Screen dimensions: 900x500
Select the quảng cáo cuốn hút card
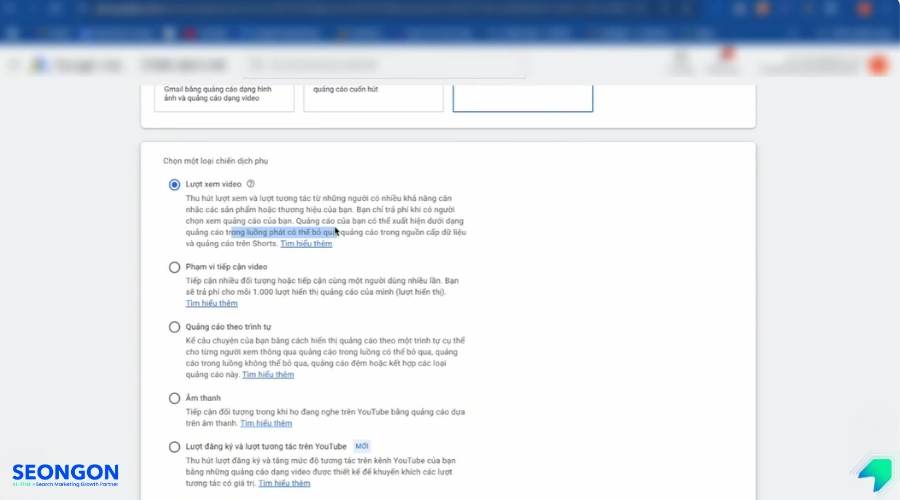[x=373, y=98]
